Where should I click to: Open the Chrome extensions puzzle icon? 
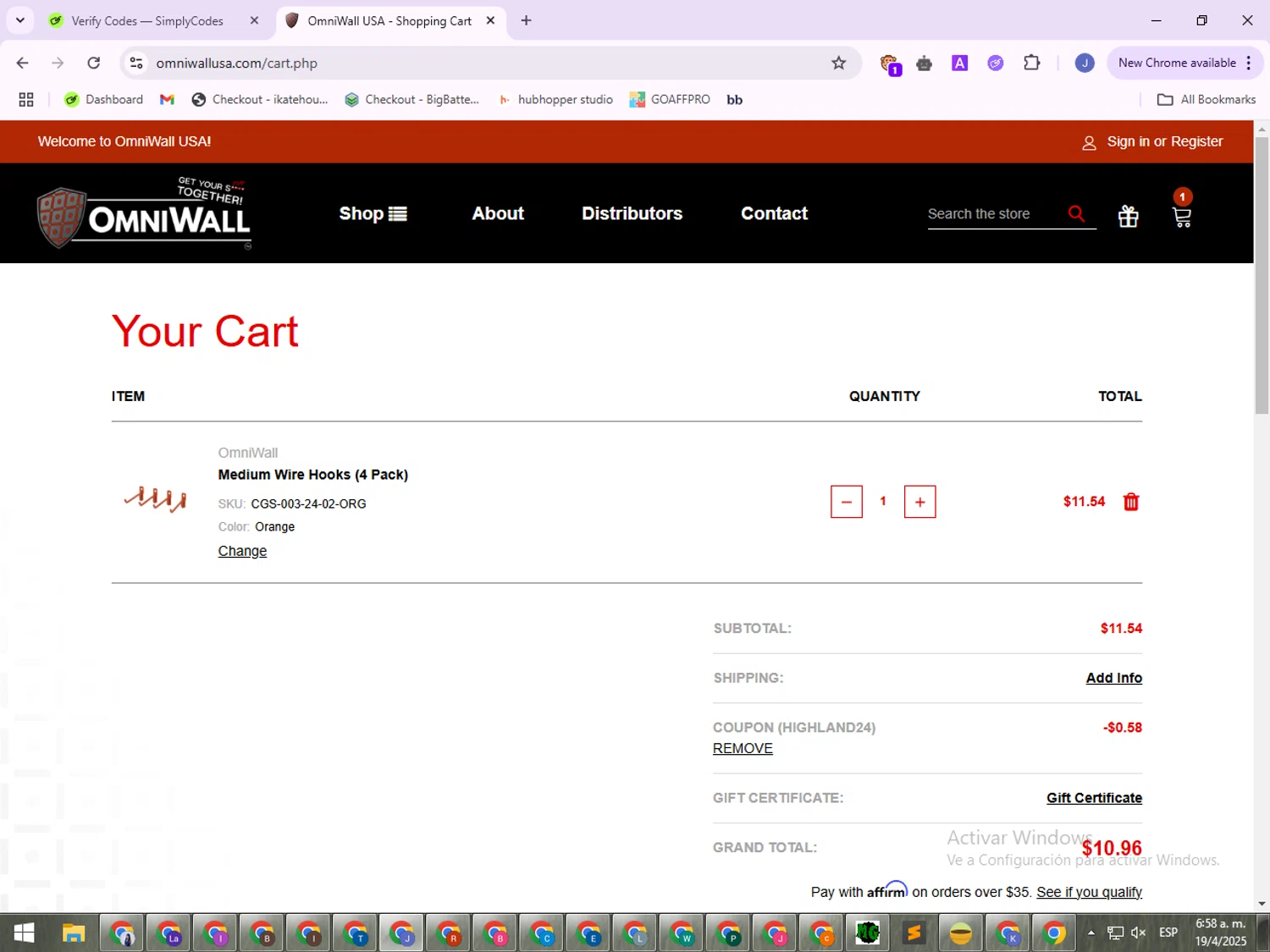coord(1031,63)
